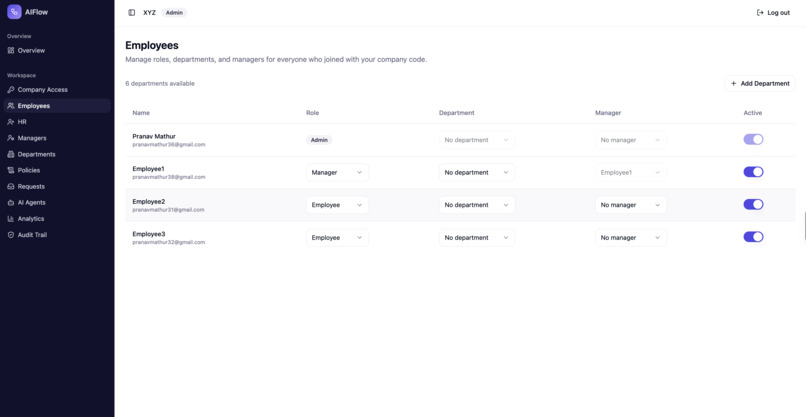This screenshot has width=806, height=417.
Task: Click the Requests inbox icon
Action: pyautogui.click(x=11, y=187)
